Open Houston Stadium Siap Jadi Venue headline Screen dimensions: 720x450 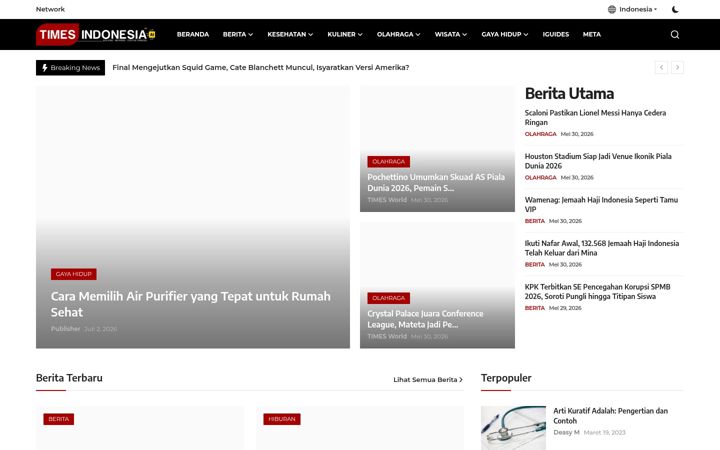pos(598,161)
